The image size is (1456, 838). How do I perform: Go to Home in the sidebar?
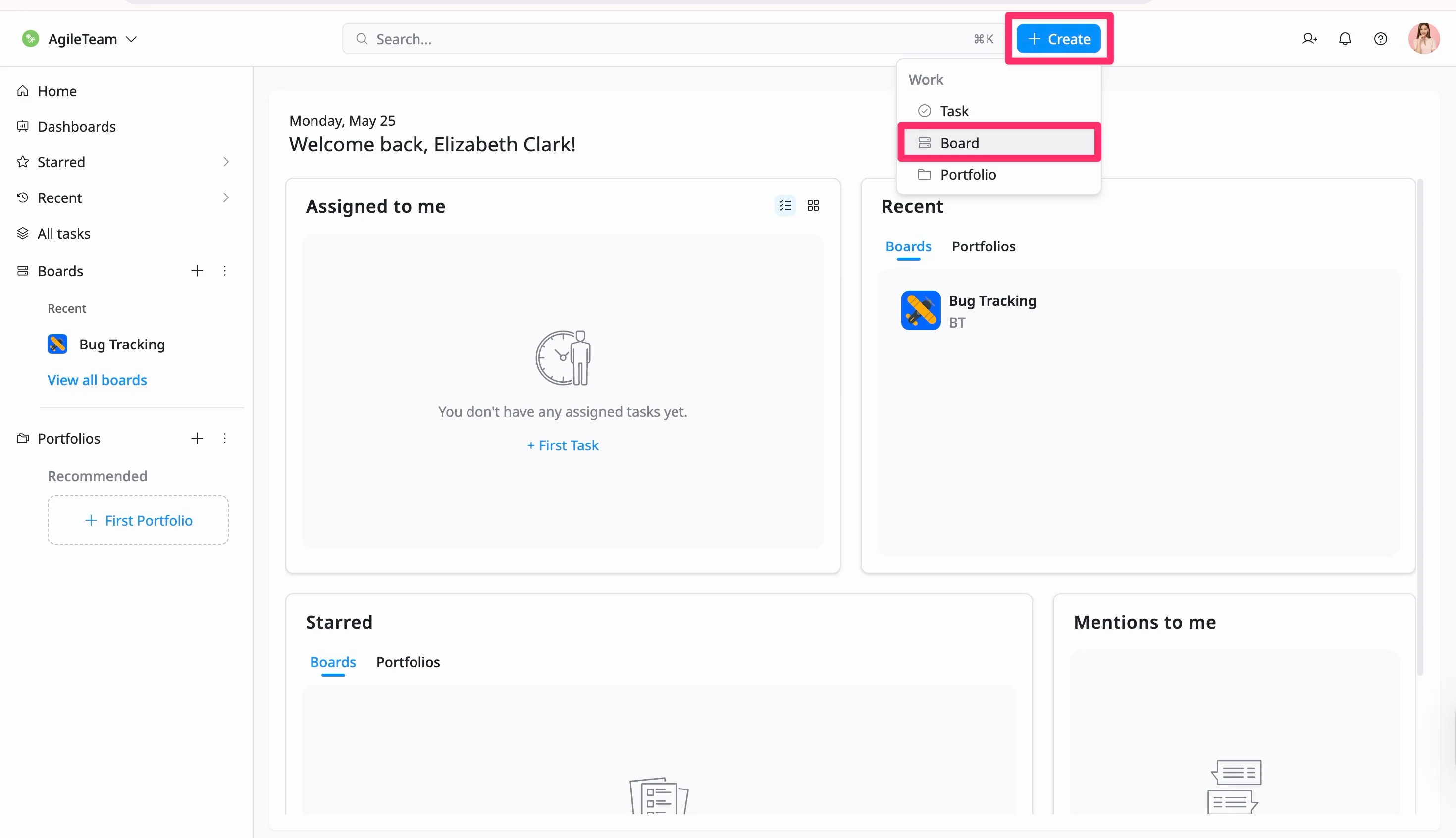click(x=57, y=91)
